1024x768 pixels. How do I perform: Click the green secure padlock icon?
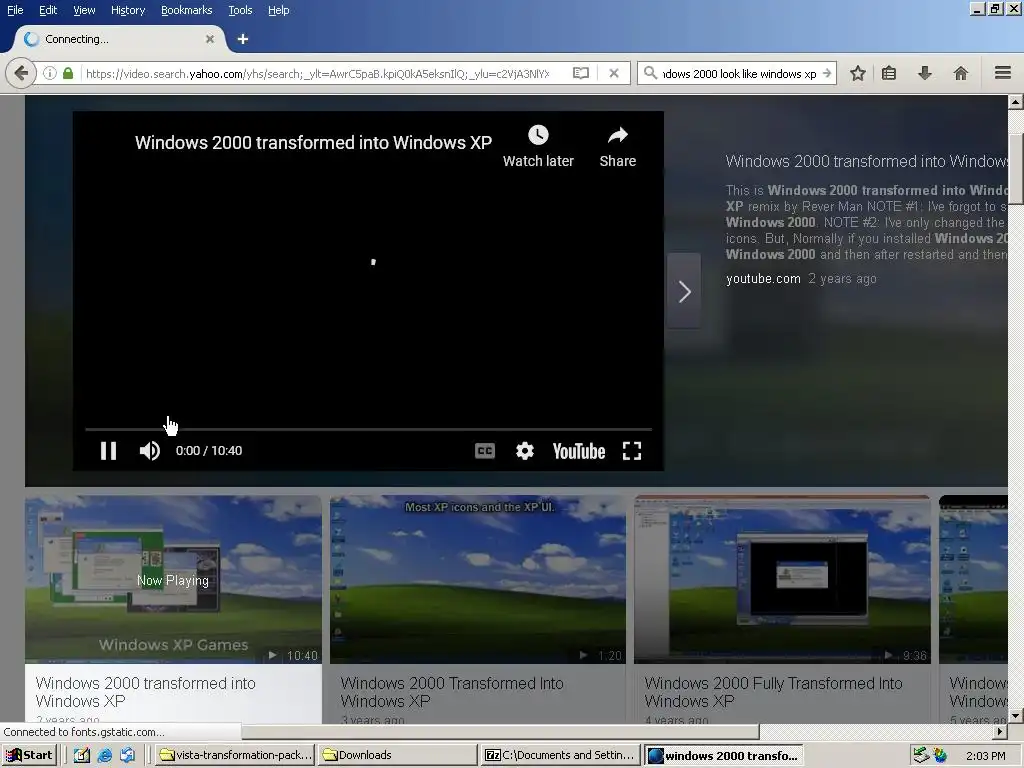(x=68, y=73)
